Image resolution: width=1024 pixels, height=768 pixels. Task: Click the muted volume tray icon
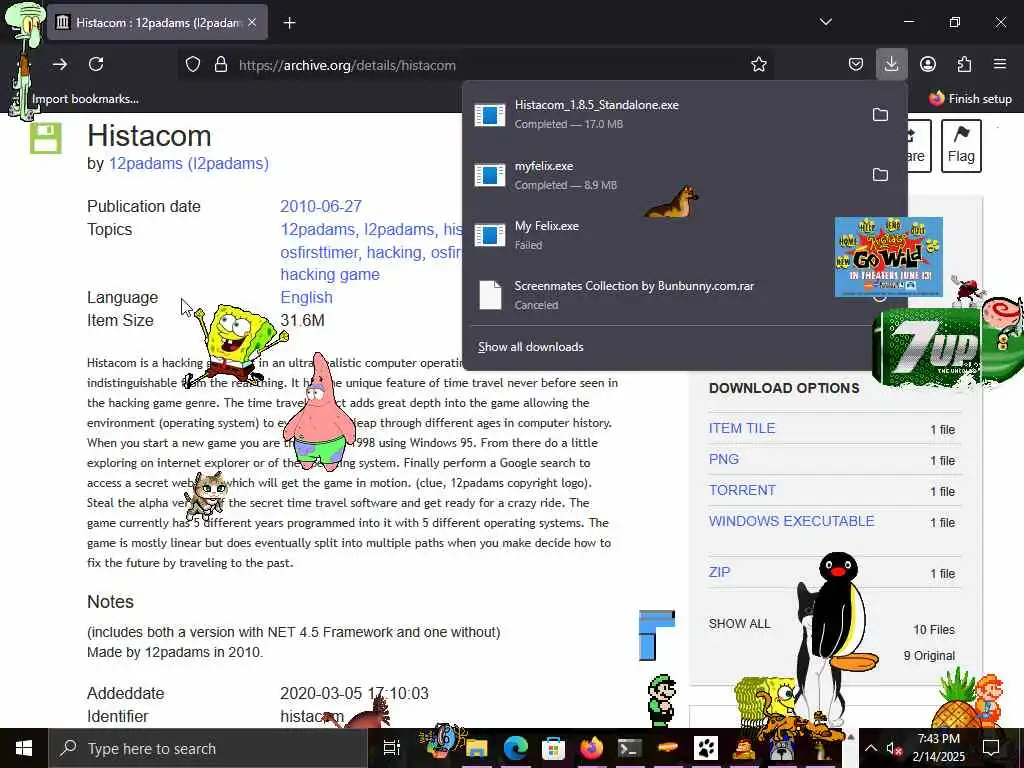(x=893, y=749)
